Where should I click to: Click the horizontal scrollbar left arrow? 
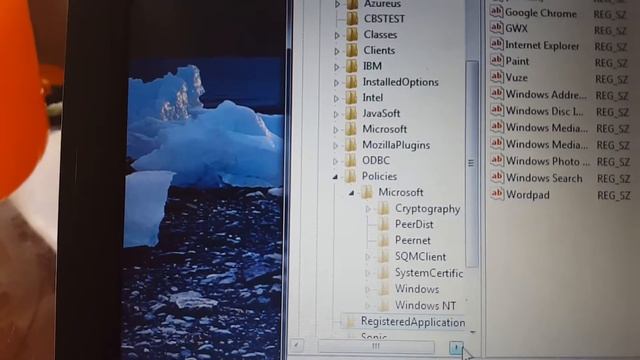297,346
